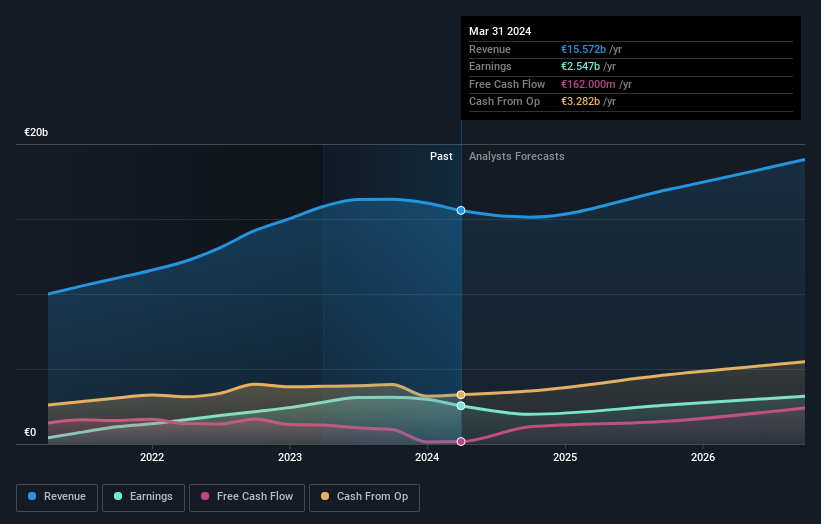
Task: Select the 2023 axis label
Action: pyautogui.click(x=290, y=457)
